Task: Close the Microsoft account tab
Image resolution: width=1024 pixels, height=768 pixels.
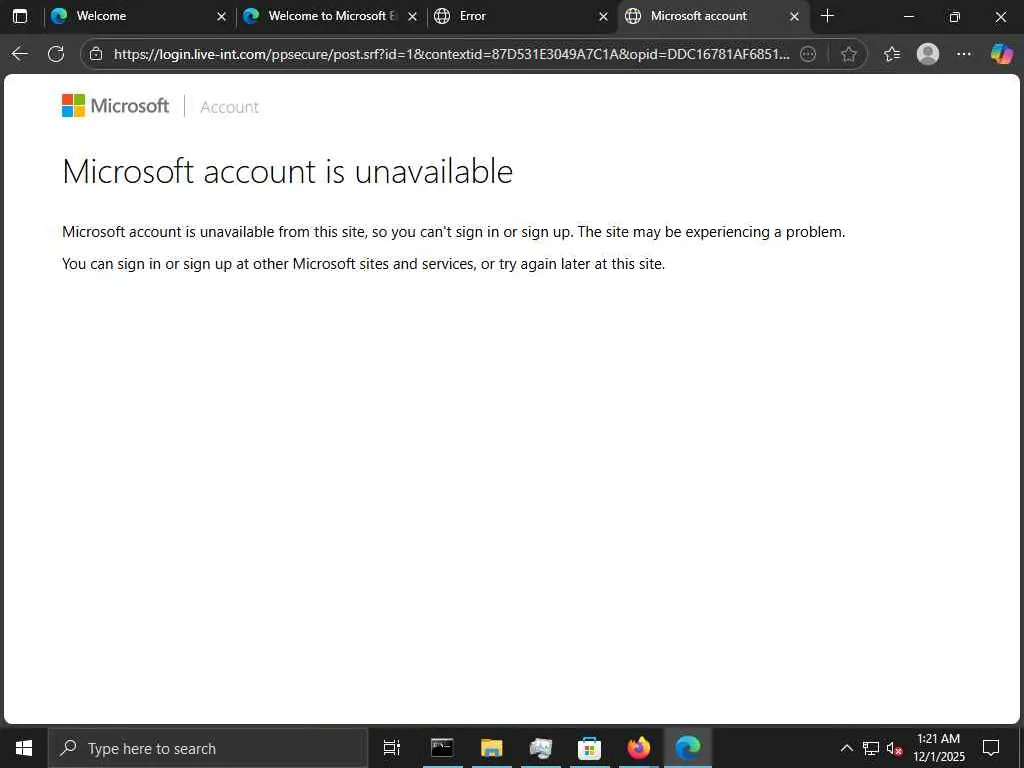Action: point(794,16)
